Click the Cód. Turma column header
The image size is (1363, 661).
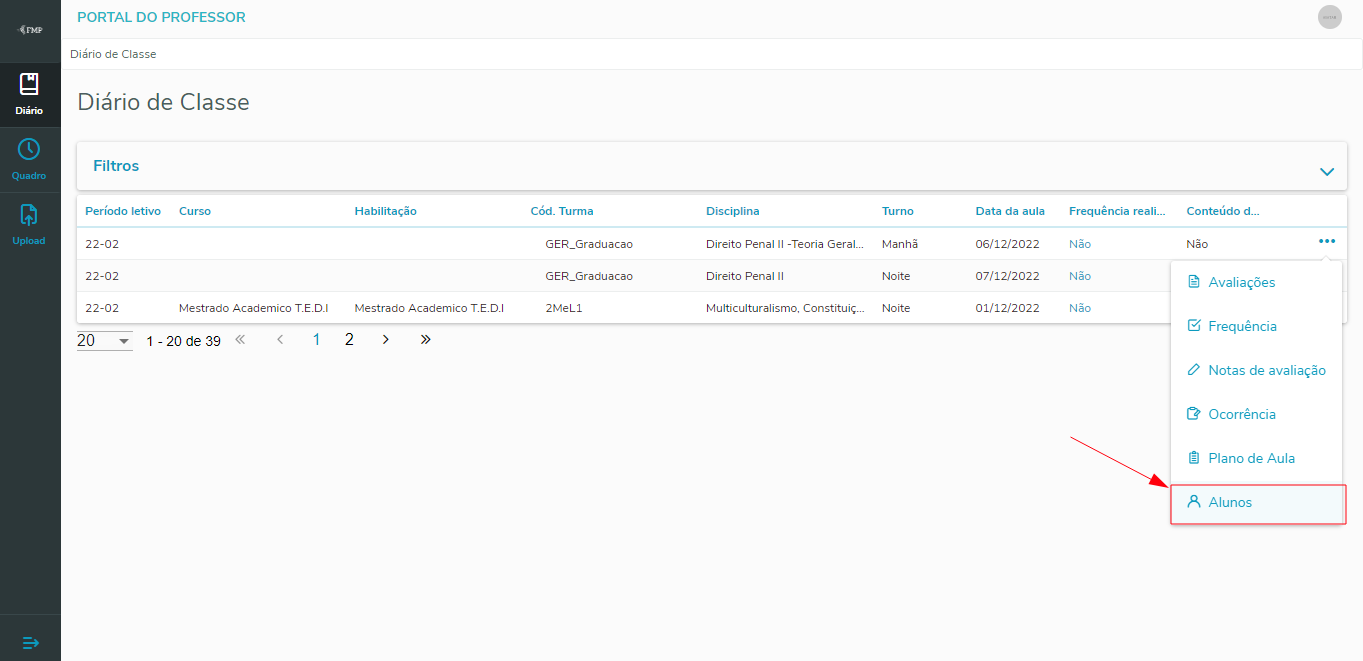point(562,211)
